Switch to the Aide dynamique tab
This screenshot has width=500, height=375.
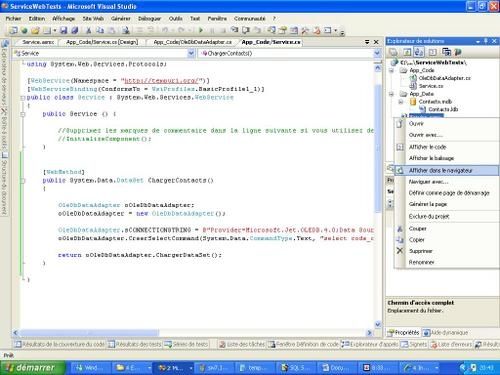pos(446,333)
